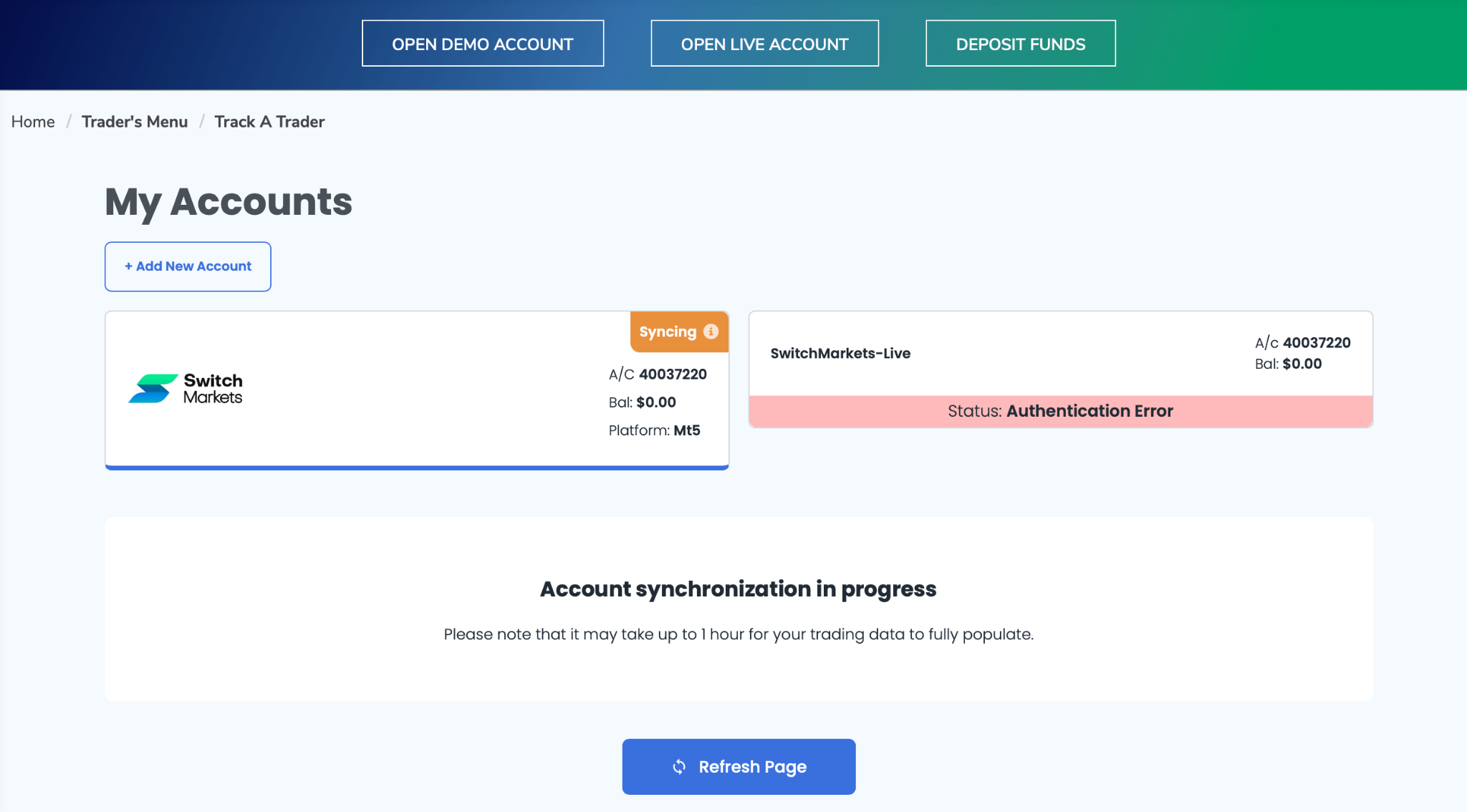Click the blue sync progress bar
The image size is (1467, 812).
[x=417, y=468]
